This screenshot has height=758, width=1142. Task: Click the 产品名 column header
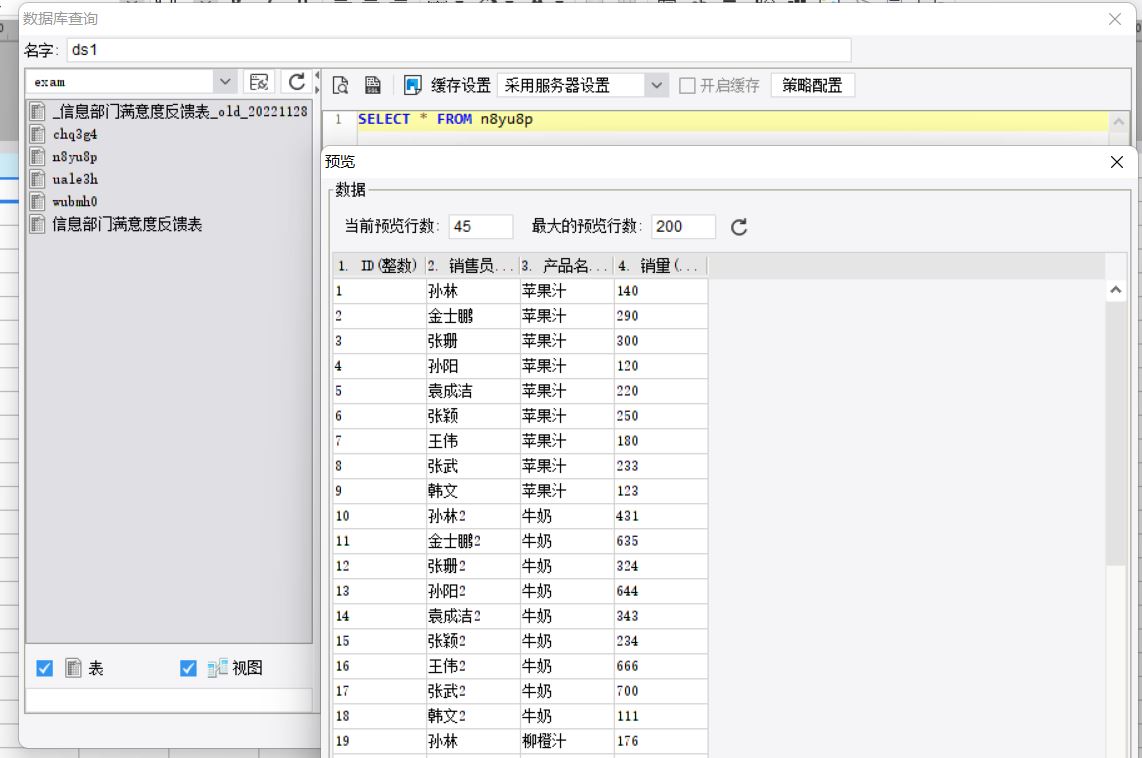click(x=565, y=266)
